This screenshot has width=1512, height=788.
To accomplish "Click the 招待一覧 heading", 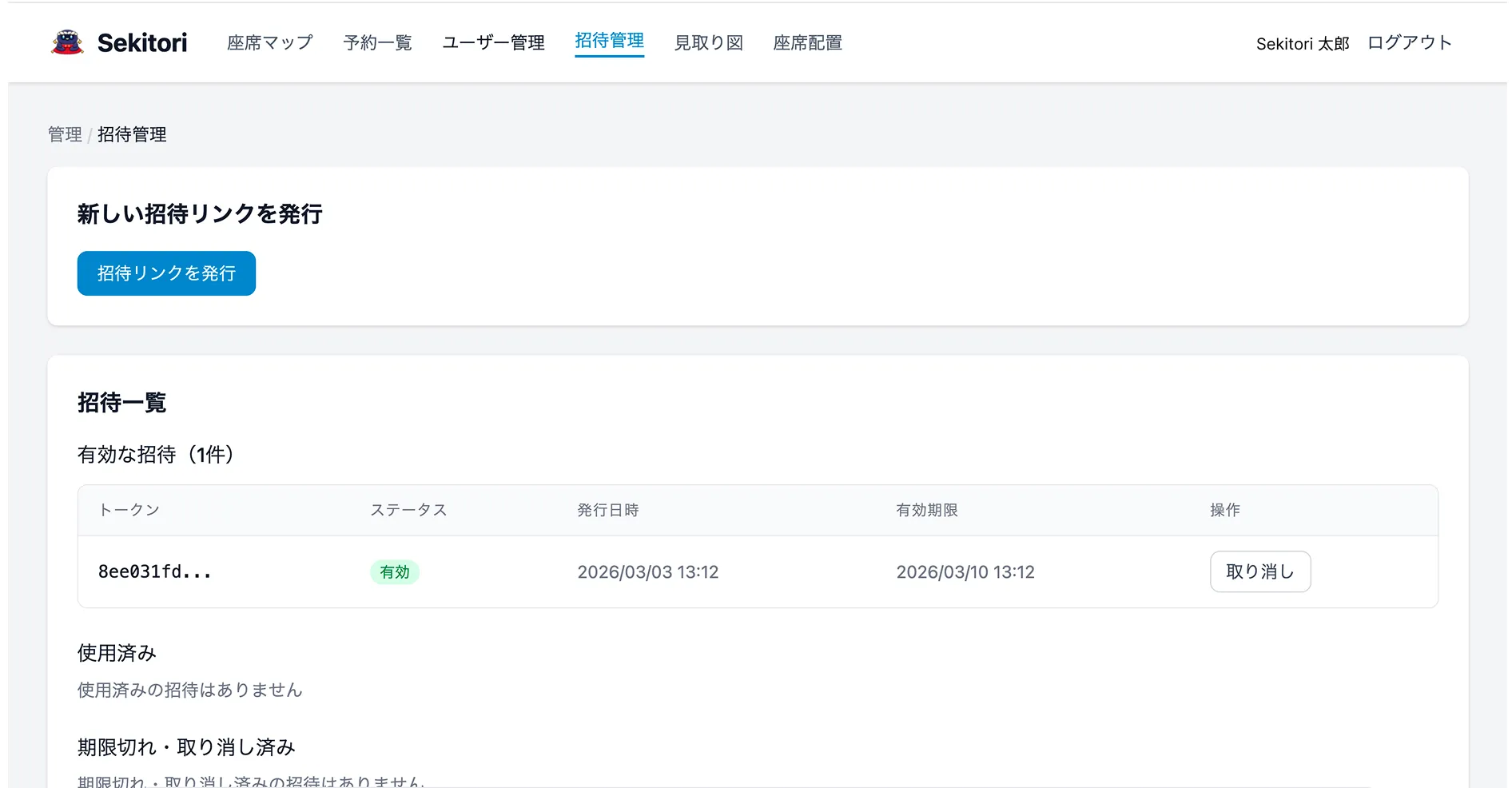I will pyautogui.click(x=121, y=403).
